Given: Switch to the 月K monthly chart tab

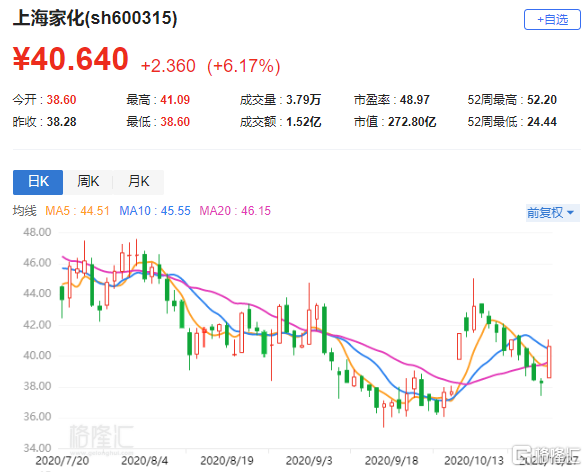Looking at the screenshot, I should 139,182.
